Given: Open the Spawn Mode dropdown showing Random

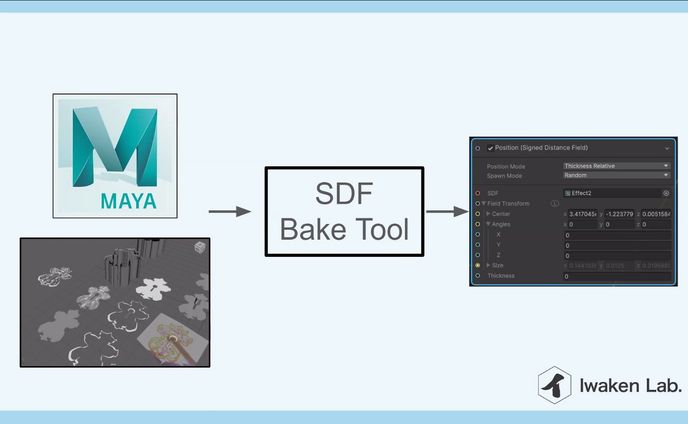Looking at the screenshot, I should click(x=616, y=175).
